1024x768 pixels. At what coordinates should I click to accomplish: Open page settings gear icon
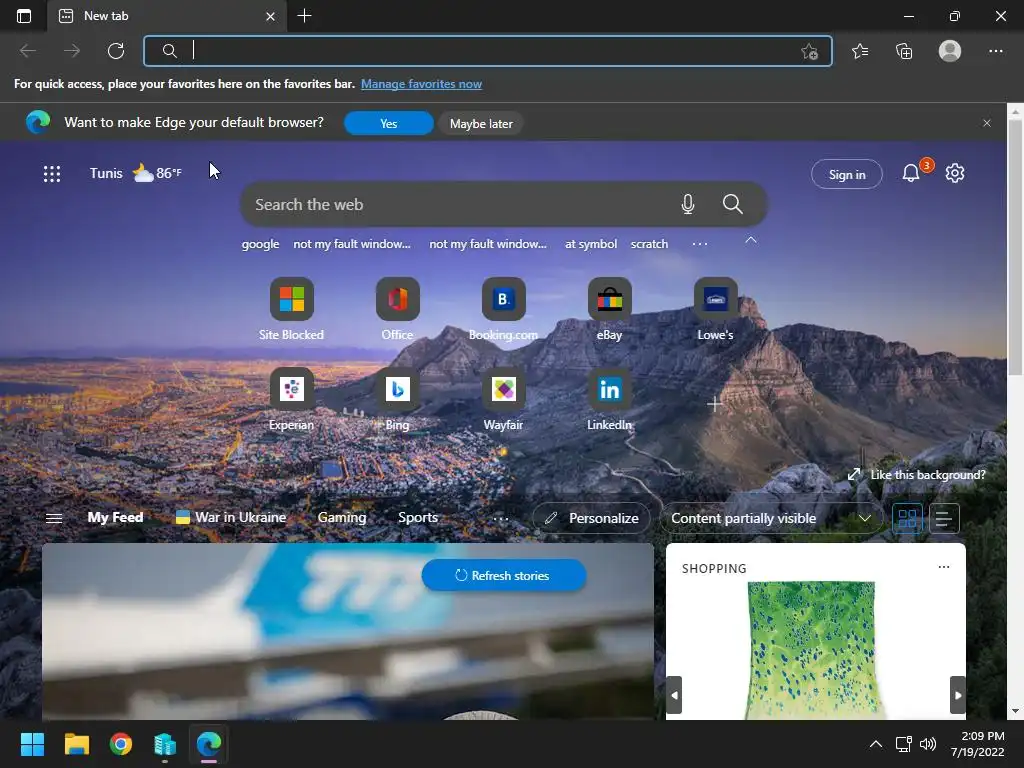955,173
